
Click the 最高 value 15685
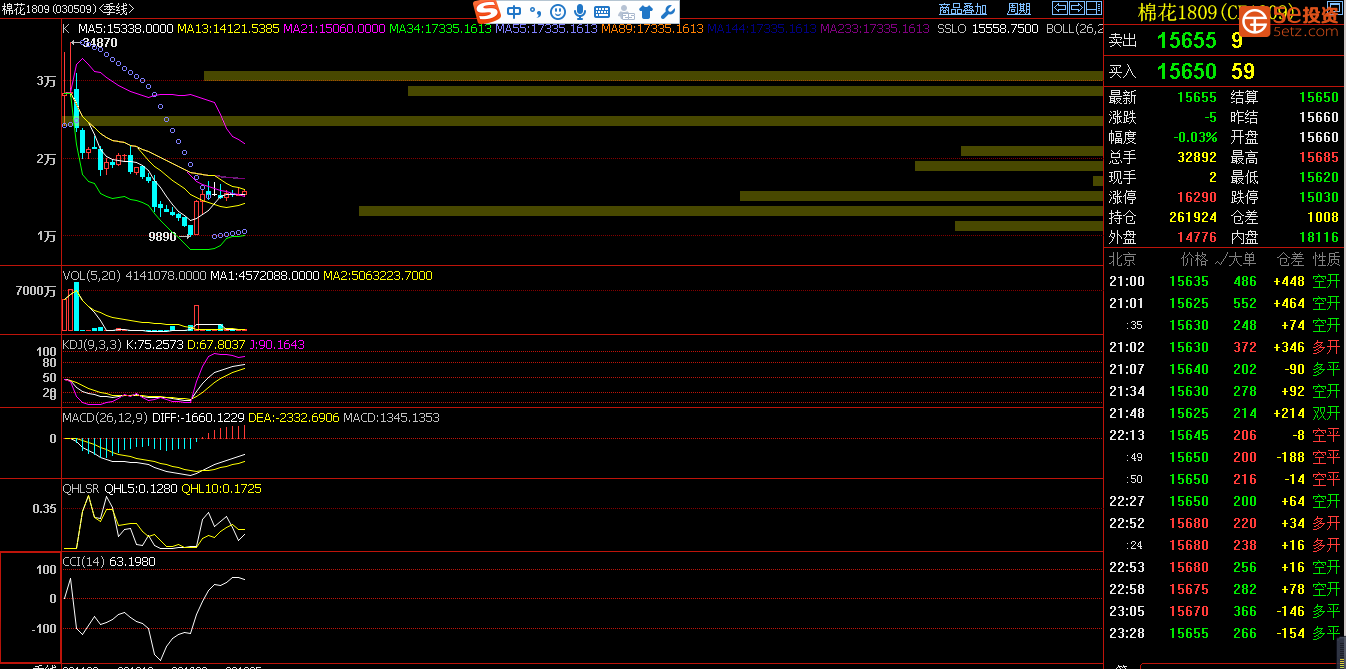tap(1318, 157)
